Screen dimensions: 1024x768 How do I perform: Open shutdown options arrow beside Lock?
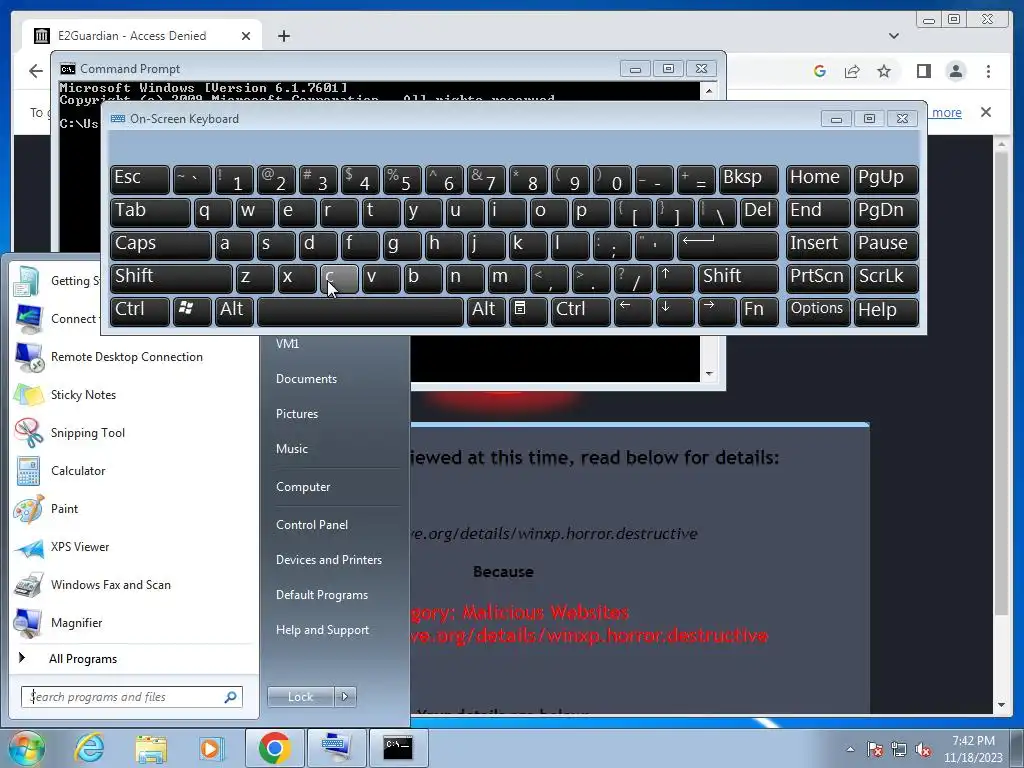pos(345,697)
